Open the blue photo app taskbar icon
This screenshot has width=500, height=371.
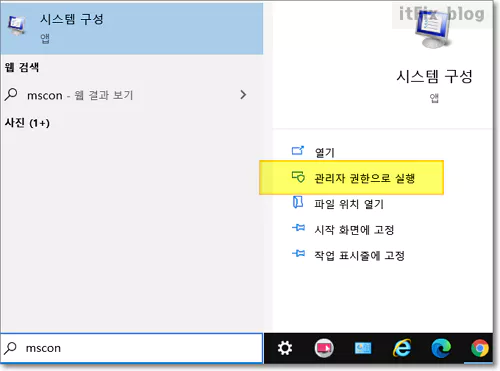[363, 348]
